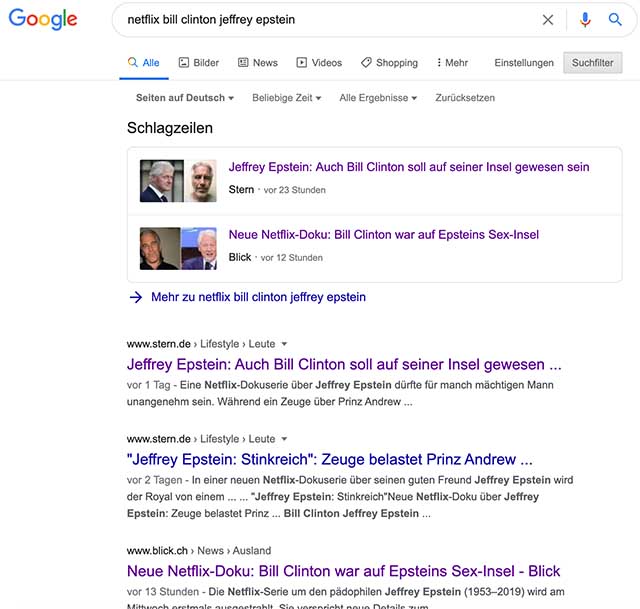
Task: Open Einstellungen settings menu
Action: tap(524, 63)
